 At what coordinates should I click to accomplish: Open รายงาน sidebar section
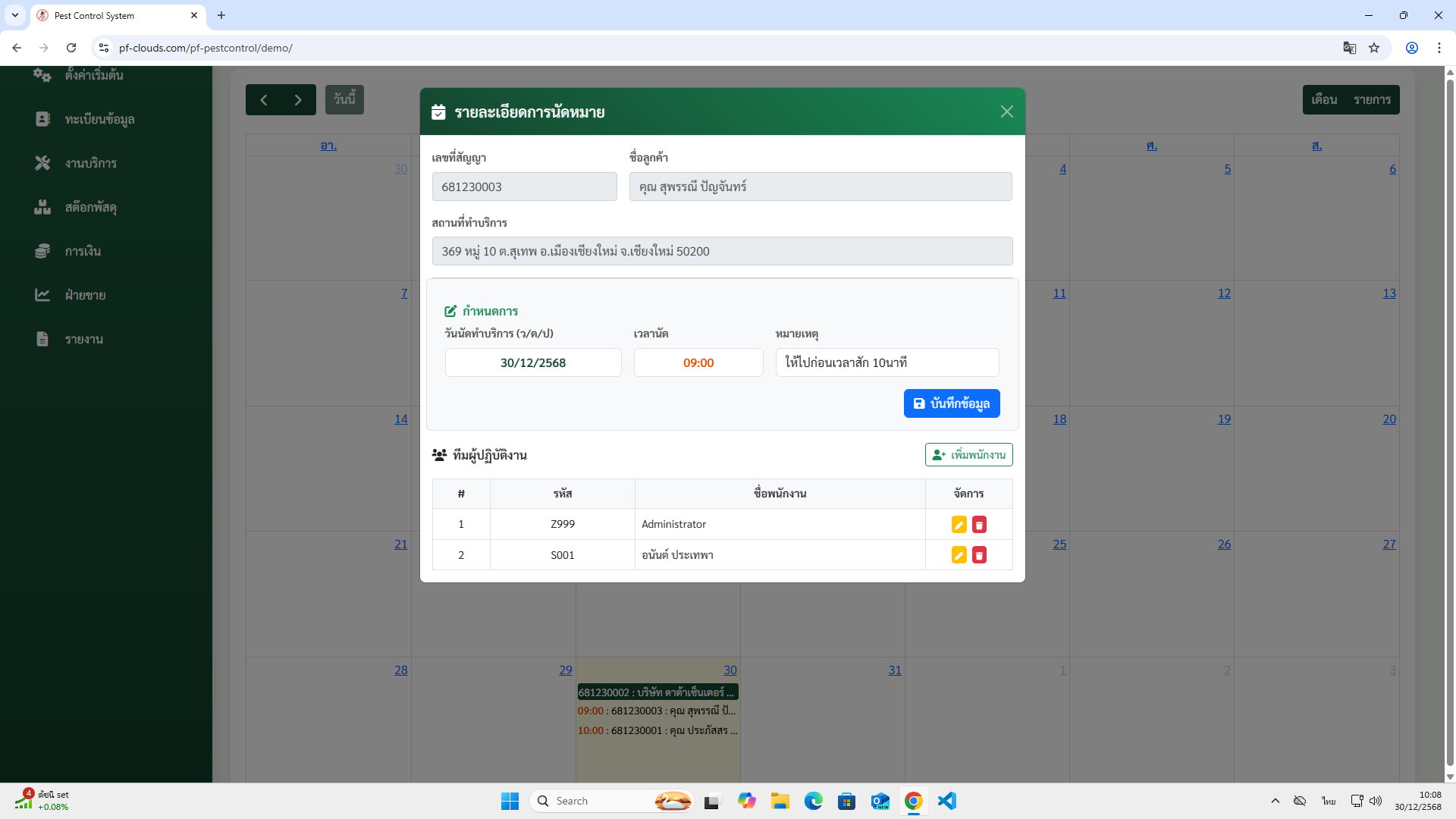click(83, 339)
